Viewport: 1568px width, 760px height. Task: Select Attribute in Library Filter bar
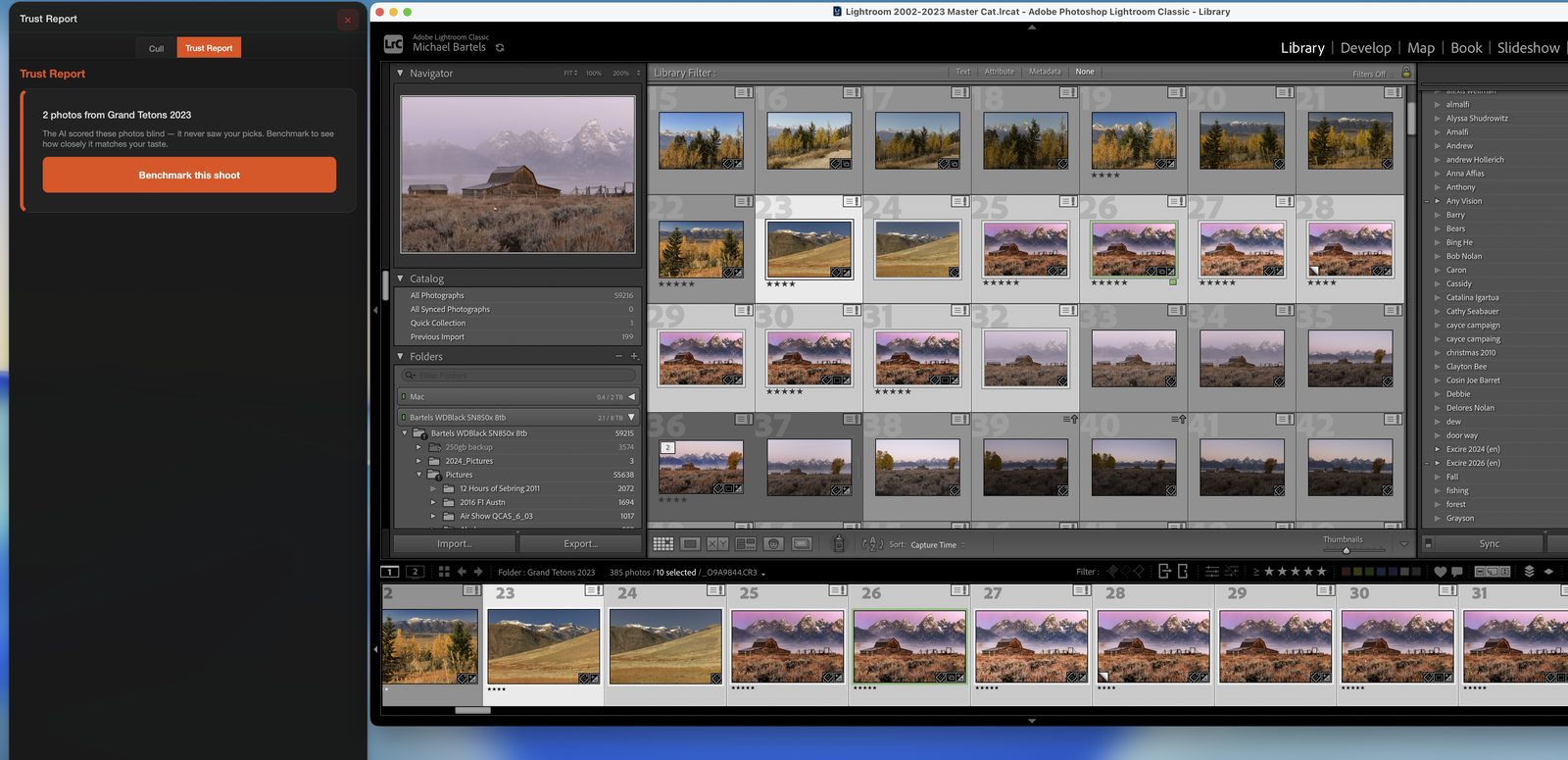click(1000, 72)
